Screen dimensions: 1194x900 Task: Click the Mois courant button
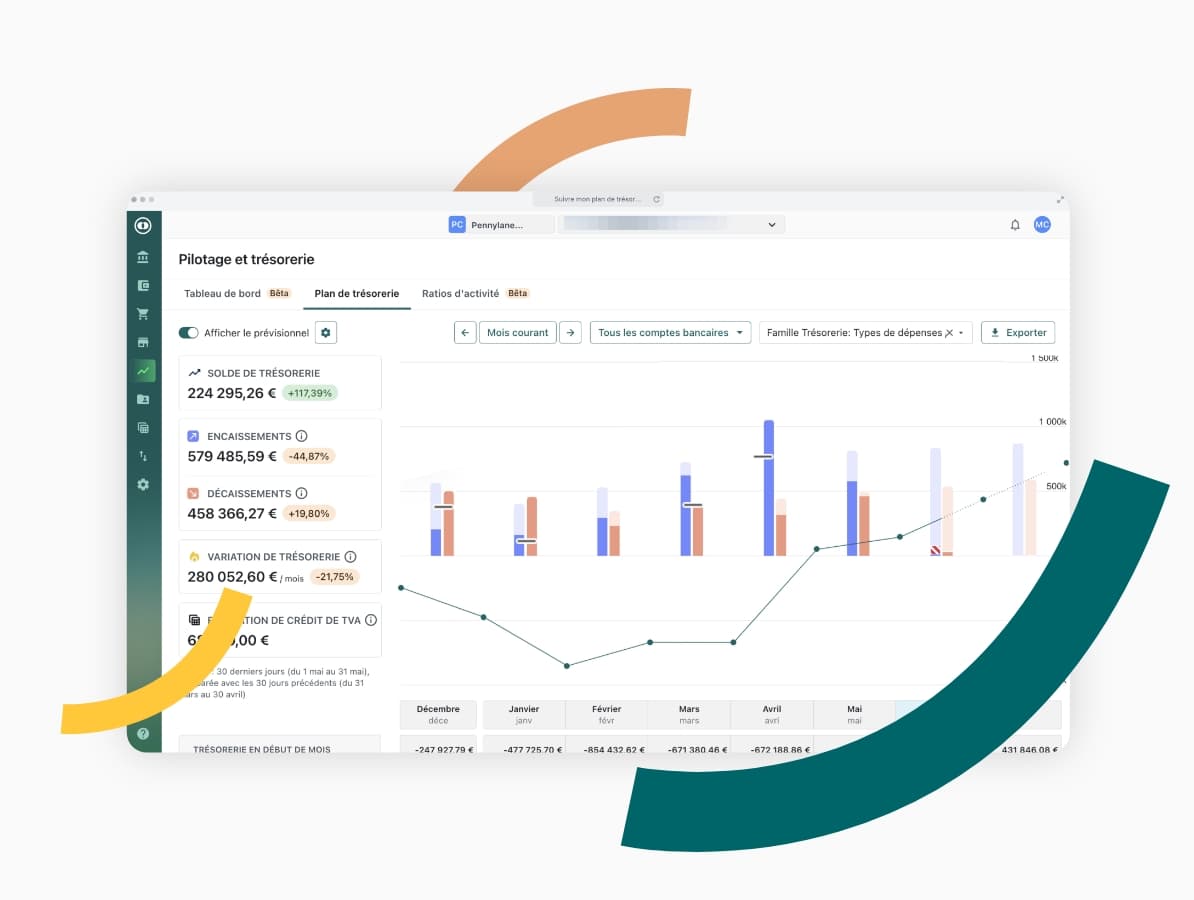pyautogui.click(x=517, y=333)
